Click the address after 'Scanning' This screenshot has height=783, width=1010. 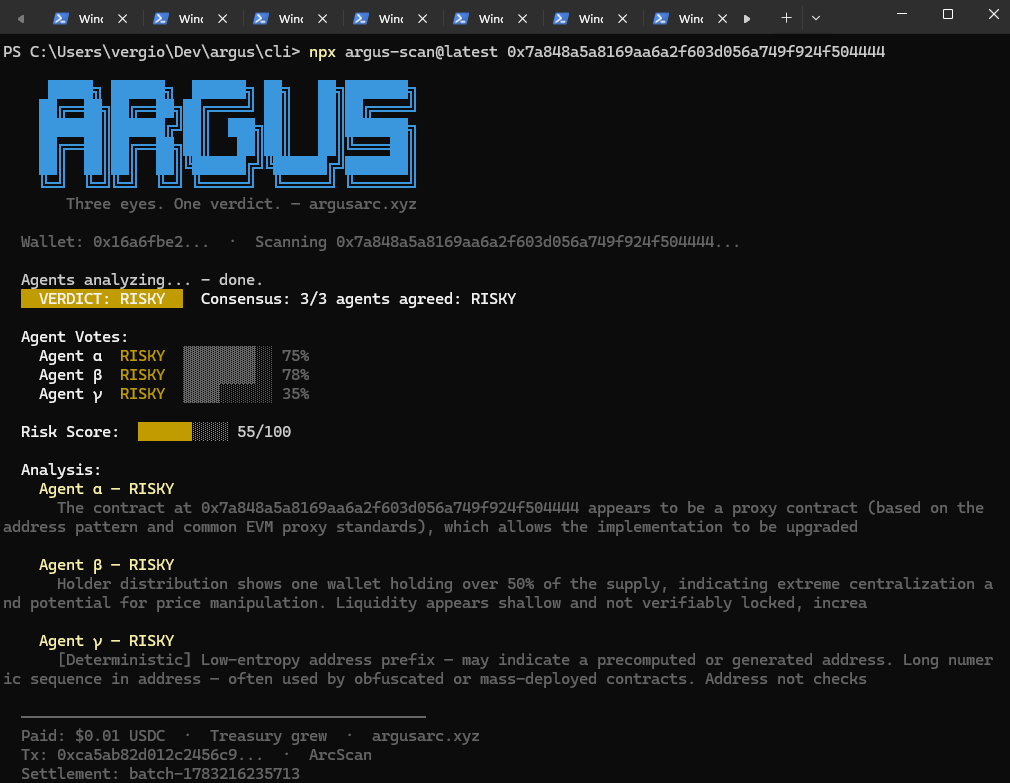click(x=538, y=242)
